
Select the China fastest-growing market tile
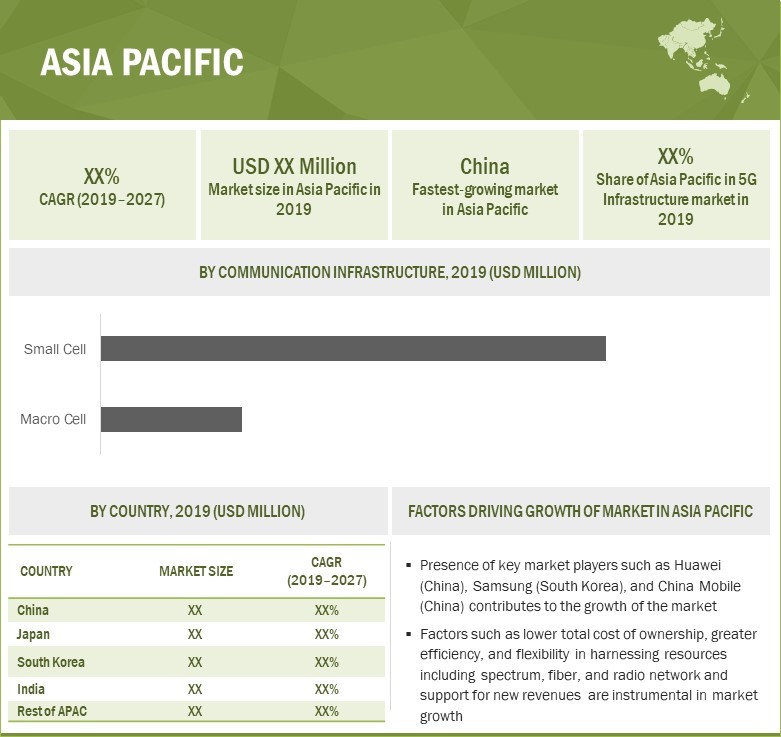pyautogui.click(x=485, y=186)
